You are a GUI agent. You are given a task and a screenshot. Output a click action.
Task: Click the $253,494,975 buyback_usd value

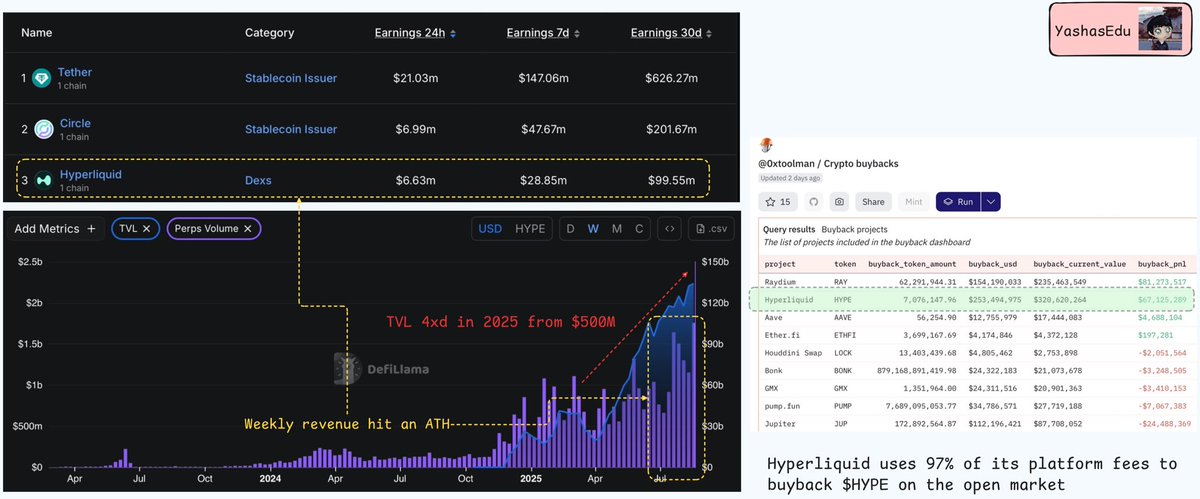click(995, 299)
